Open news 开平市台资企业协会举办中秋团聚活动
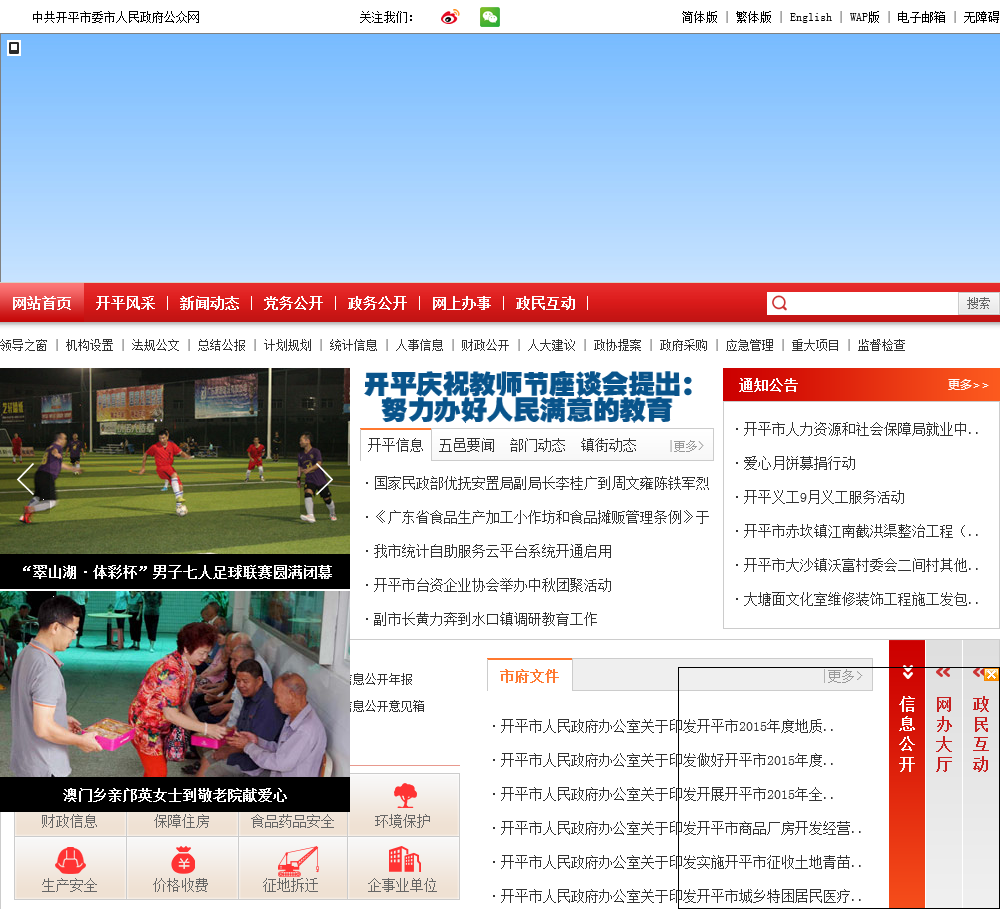 pos(492,585)
